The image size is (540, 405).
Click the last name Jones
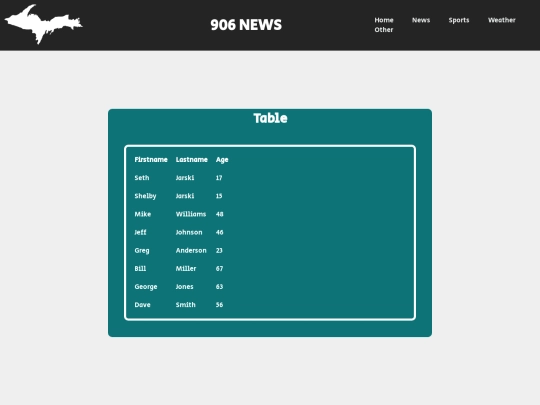pos(185,287)
